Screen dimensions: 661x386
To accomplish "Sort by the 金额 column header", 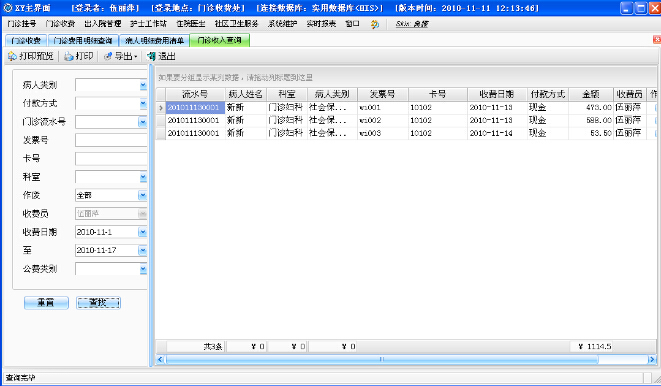I will click(x=591, y=94).
